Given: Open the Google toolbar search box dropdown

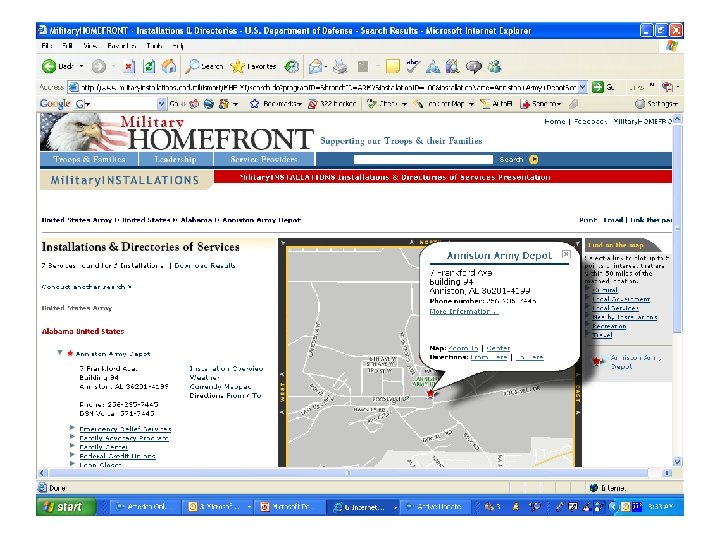Looking at the screenshot, I should click(x=161, y=104).
